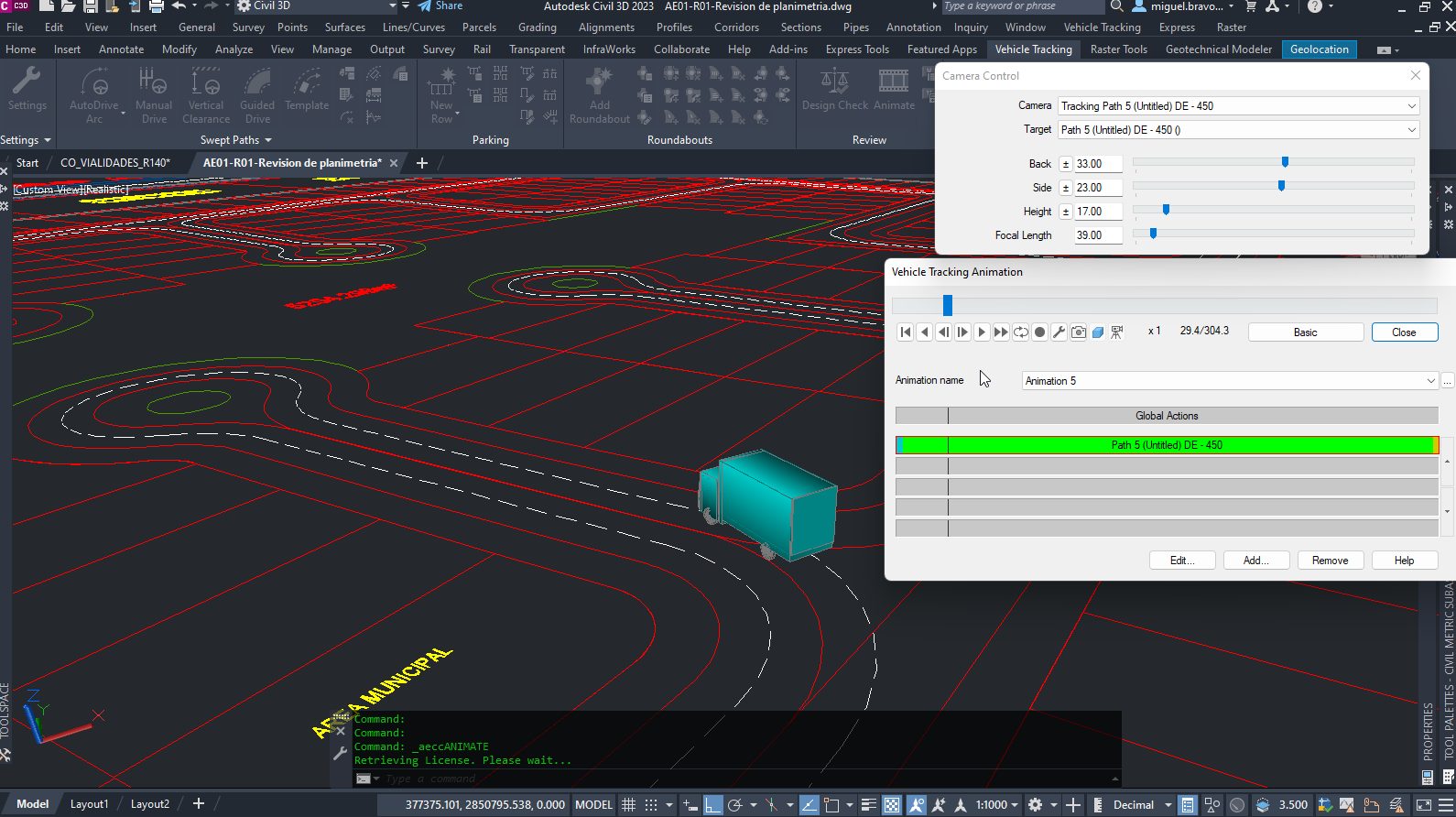Expand the Swept Paths panel
This screenshot has height=817, width=1456.
[x=236, y=140]
